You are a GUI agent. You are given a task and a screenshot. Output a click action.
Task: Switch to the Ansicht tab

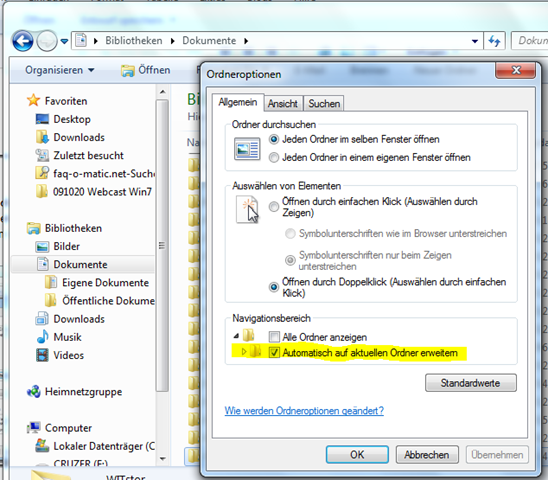point(282,103)
